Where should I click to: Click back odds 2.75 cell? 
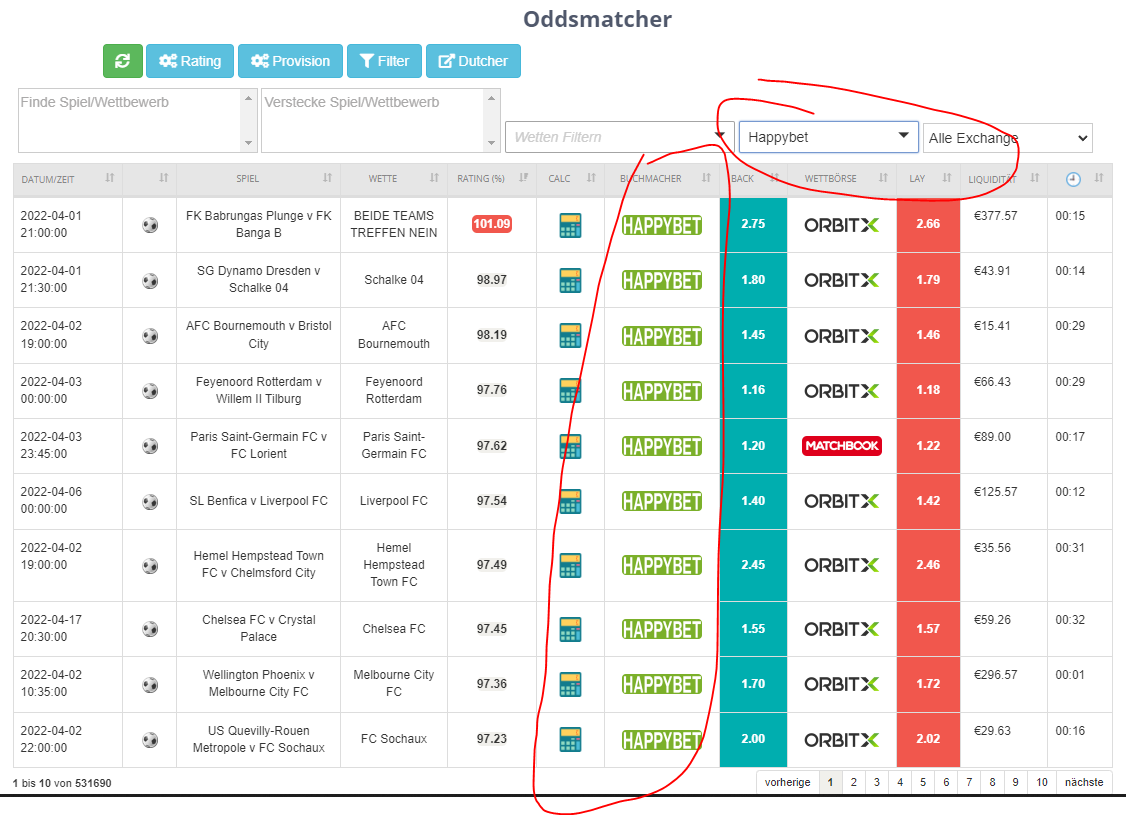pyautogui.click(x=753, y=224)
